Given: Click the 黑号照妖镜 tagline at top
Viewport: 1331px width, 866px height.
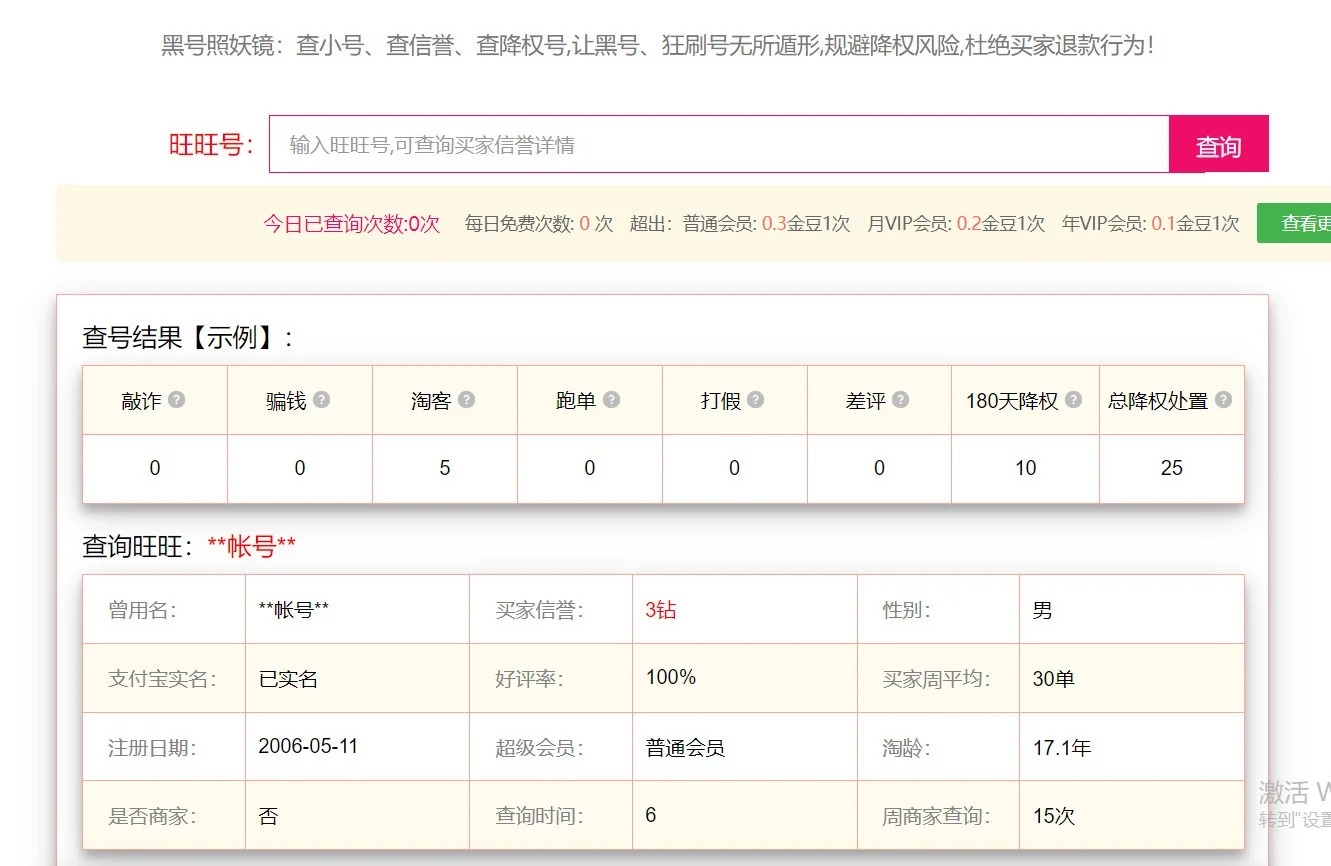Looking at the screenshot, I should 658,45.
